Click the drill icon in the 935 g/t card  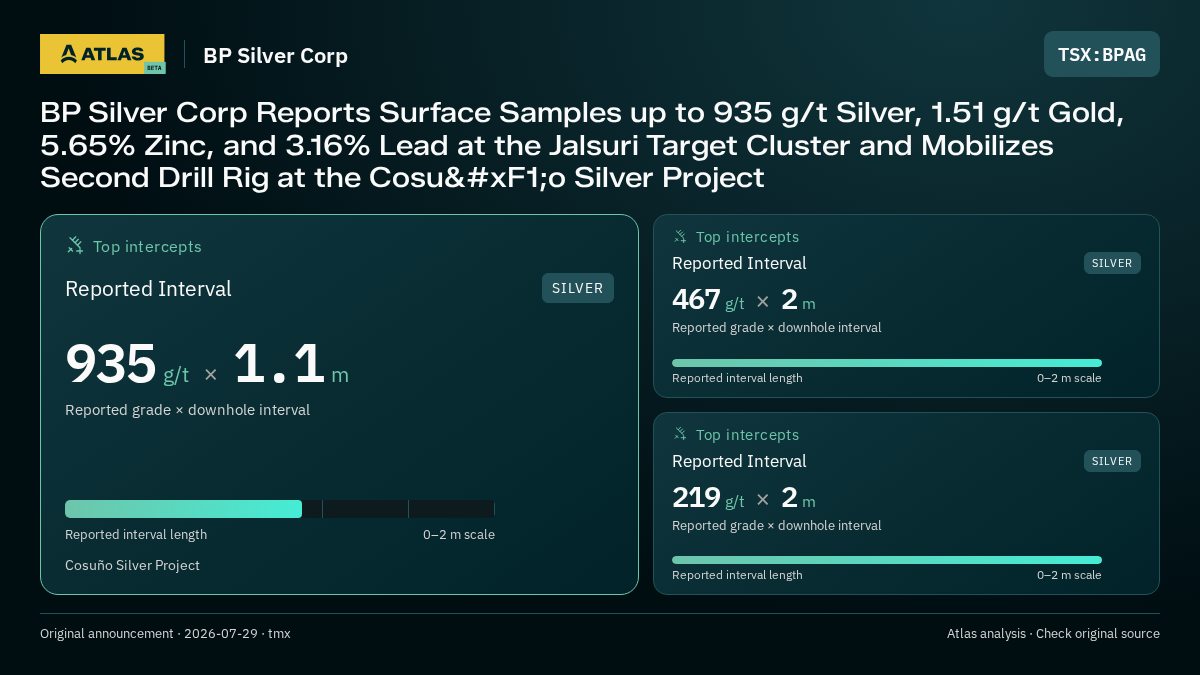pyautogui.click(x=75, y=246)
